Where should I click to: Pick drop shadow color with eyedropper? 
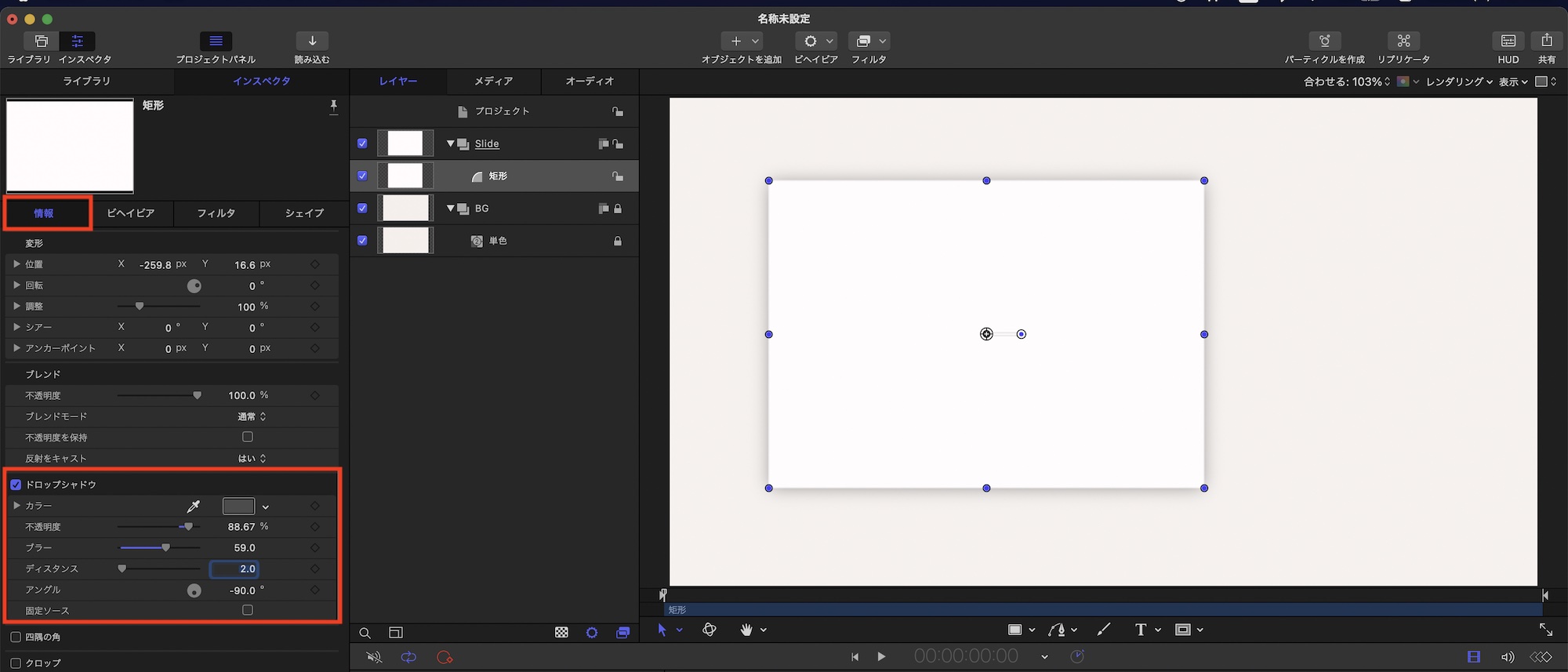tap(194, 507)
